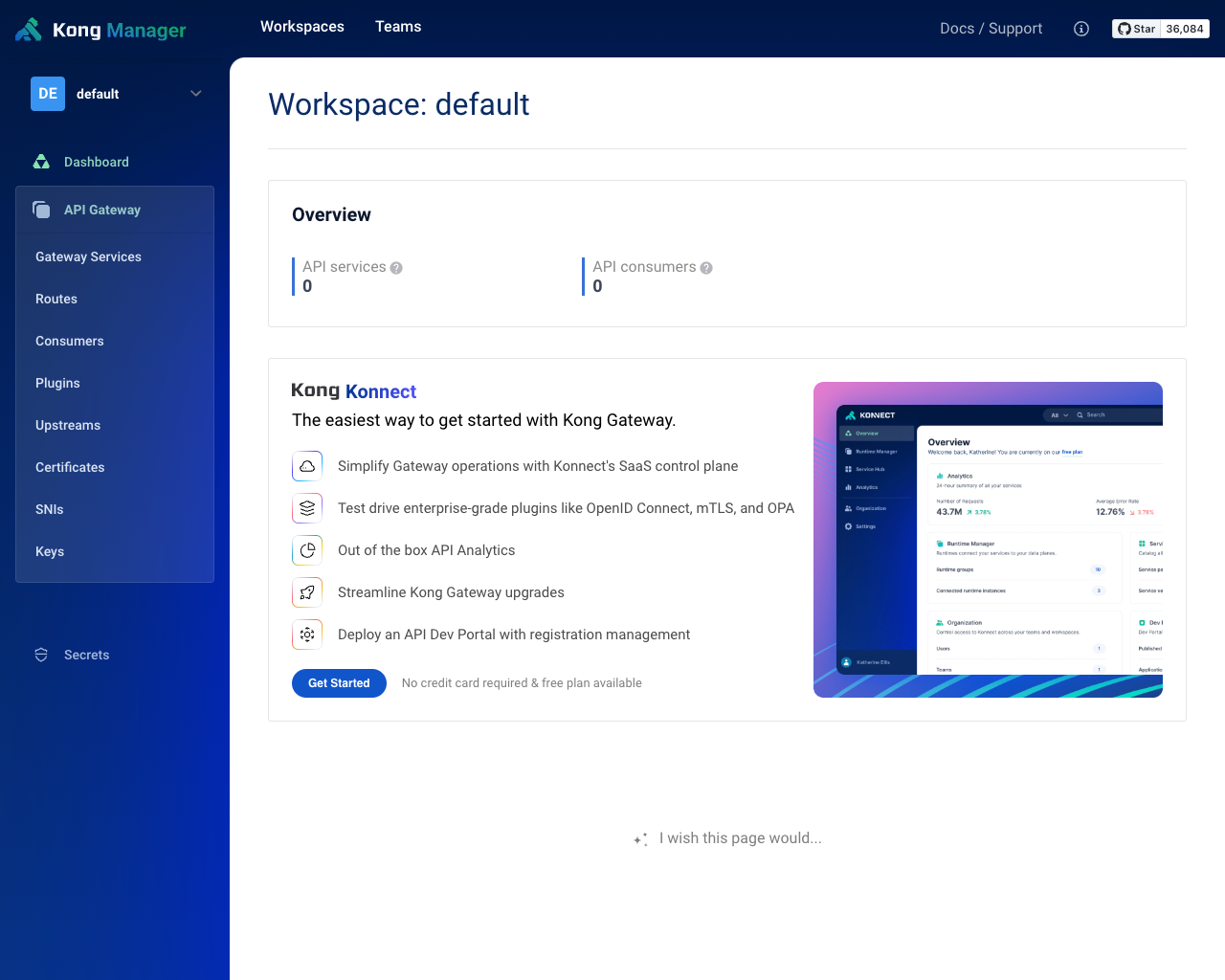Open Upstreams in the sidebar

coord(68,425)
